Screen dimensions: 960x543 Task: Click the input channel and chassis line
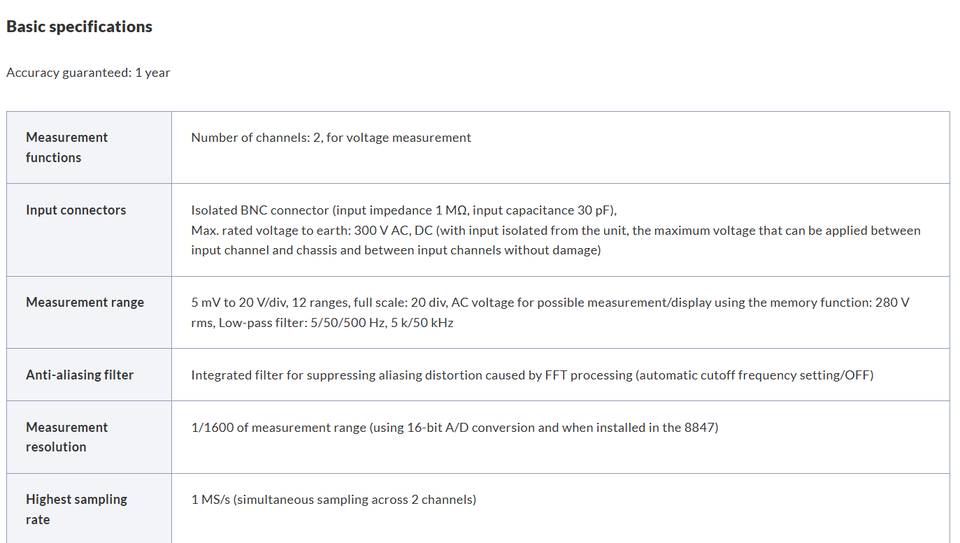pos(396,250)
